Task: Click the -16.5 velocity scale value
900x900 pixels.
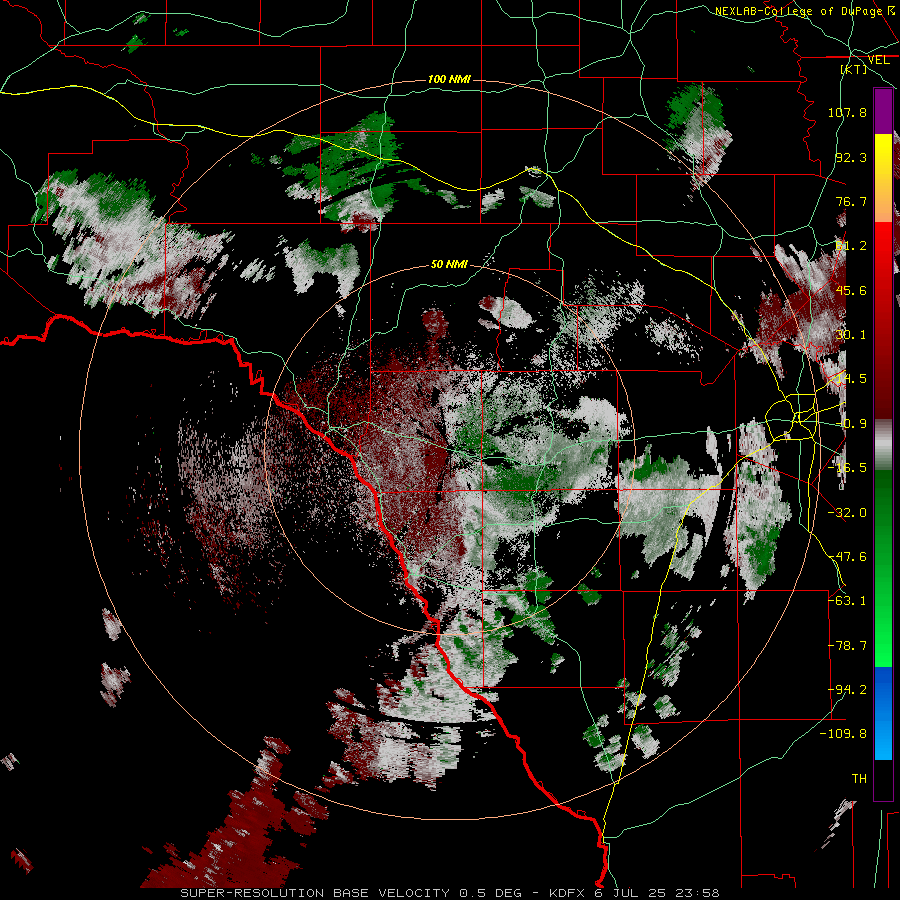Action: click(x=847, y=468)
